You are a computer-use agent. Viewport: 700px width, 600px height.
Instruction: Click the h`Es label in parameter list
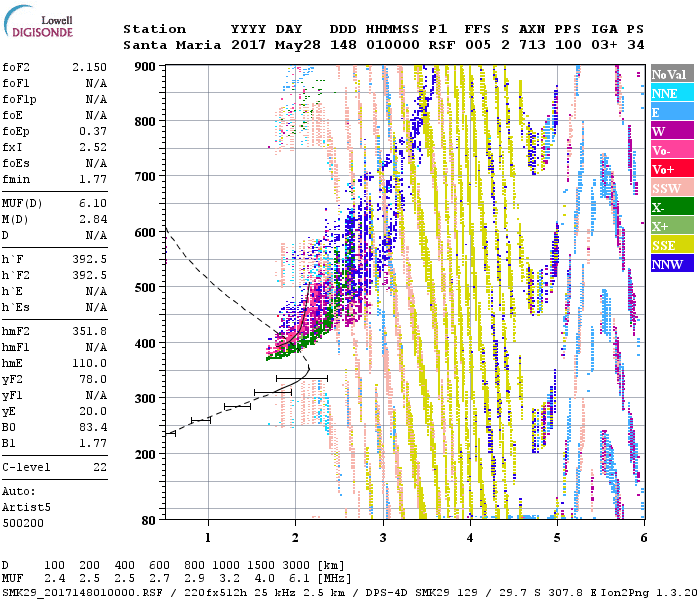[x=16, y=308]
